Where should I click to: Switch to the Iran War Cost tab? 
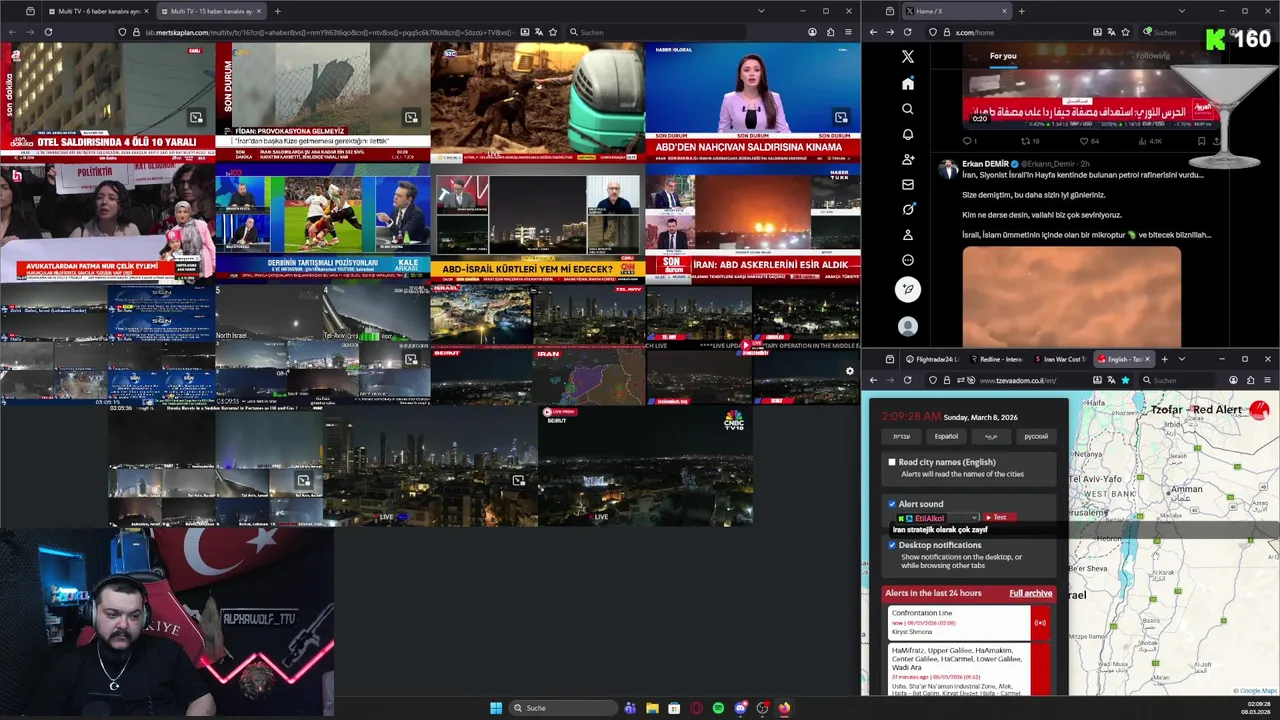1060,359
